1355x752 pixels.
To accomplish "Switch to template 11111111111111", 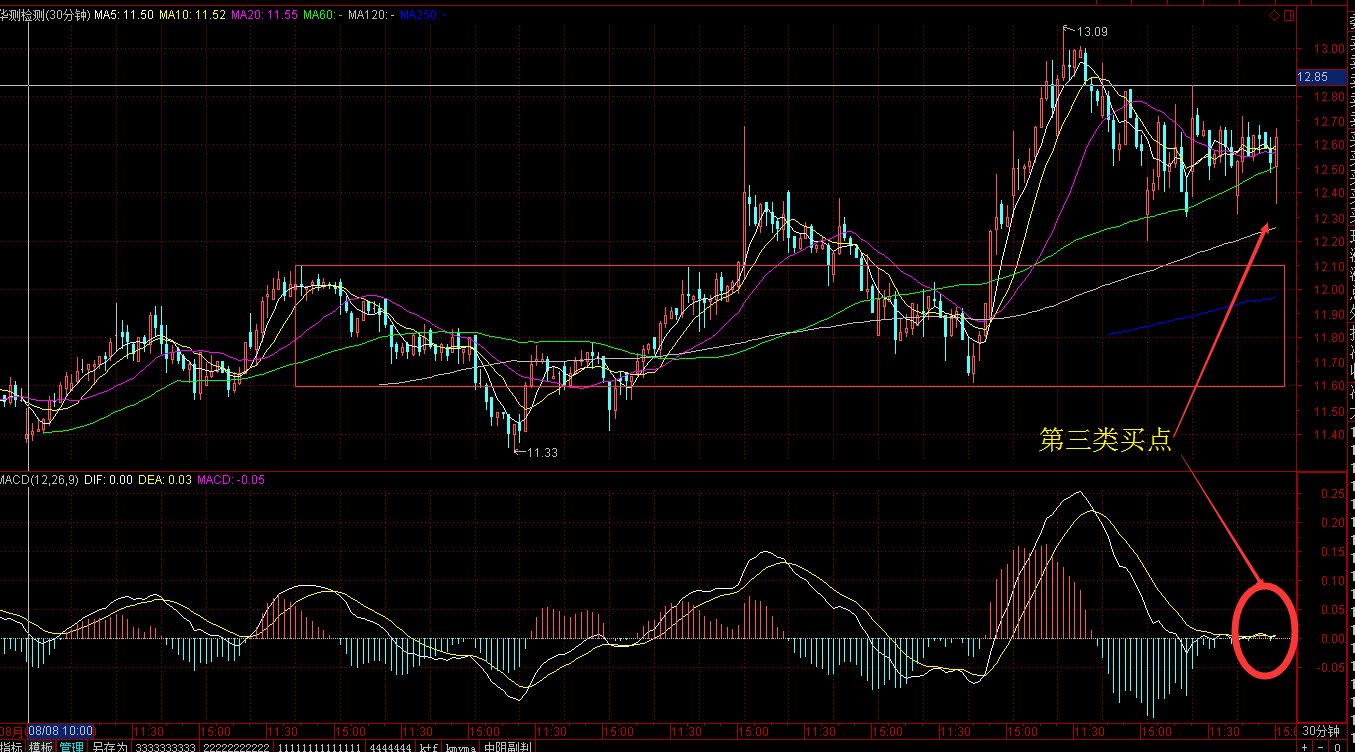I will pyautogui.click(x=320, y=746).
